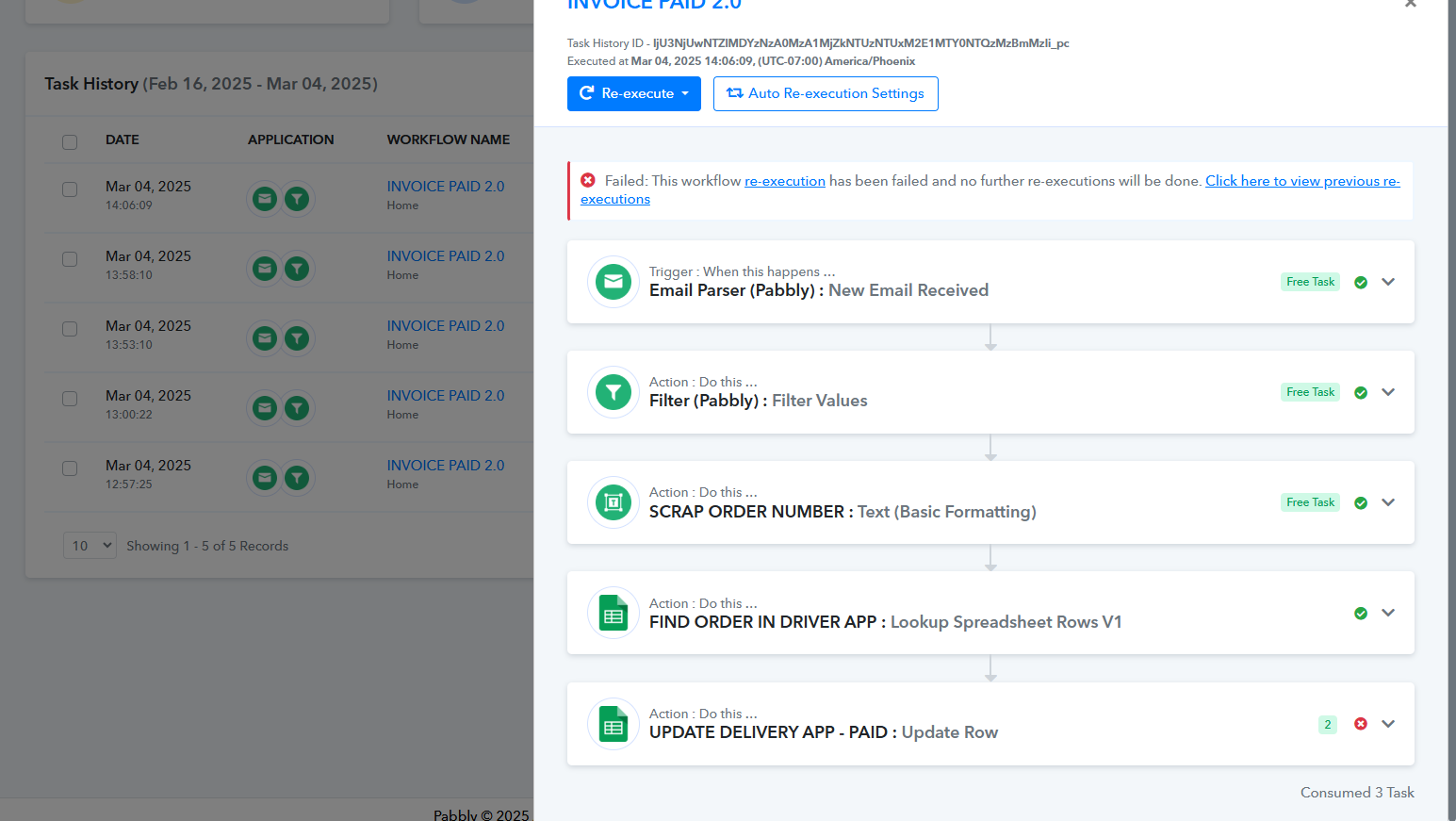Click the APPLICATION column header
This screenshot has width=1456, height=821.
(291, 140)
